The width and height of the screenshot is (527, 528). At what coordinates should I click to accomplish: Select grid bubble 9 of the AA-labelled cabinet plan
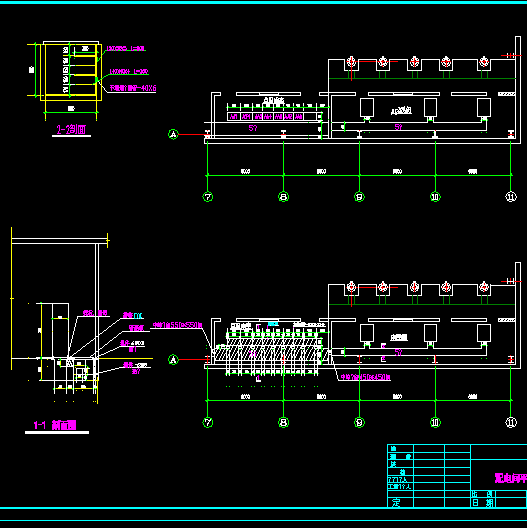pyautogui.click(x=359, y=197)
